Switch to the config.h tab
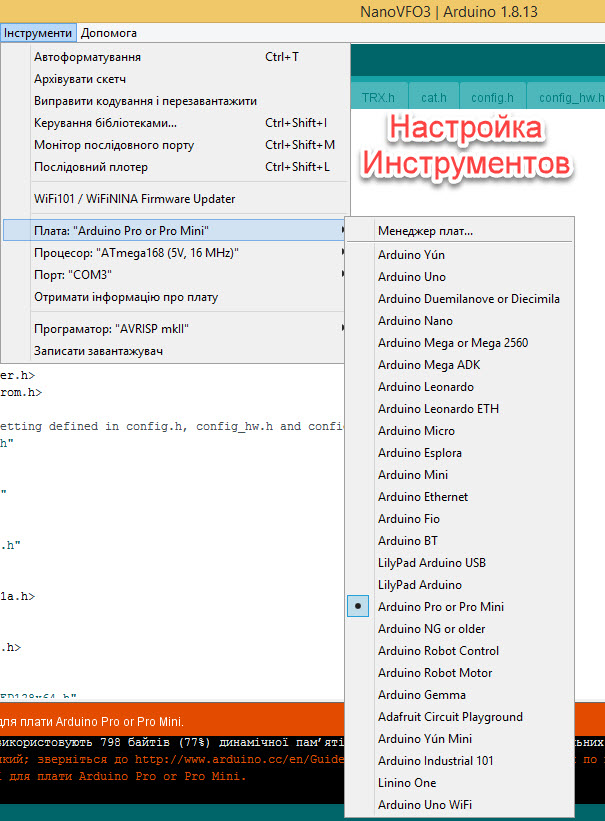This screenshot has height=821, width=605. pyautogui.click(x=492, y=98)
